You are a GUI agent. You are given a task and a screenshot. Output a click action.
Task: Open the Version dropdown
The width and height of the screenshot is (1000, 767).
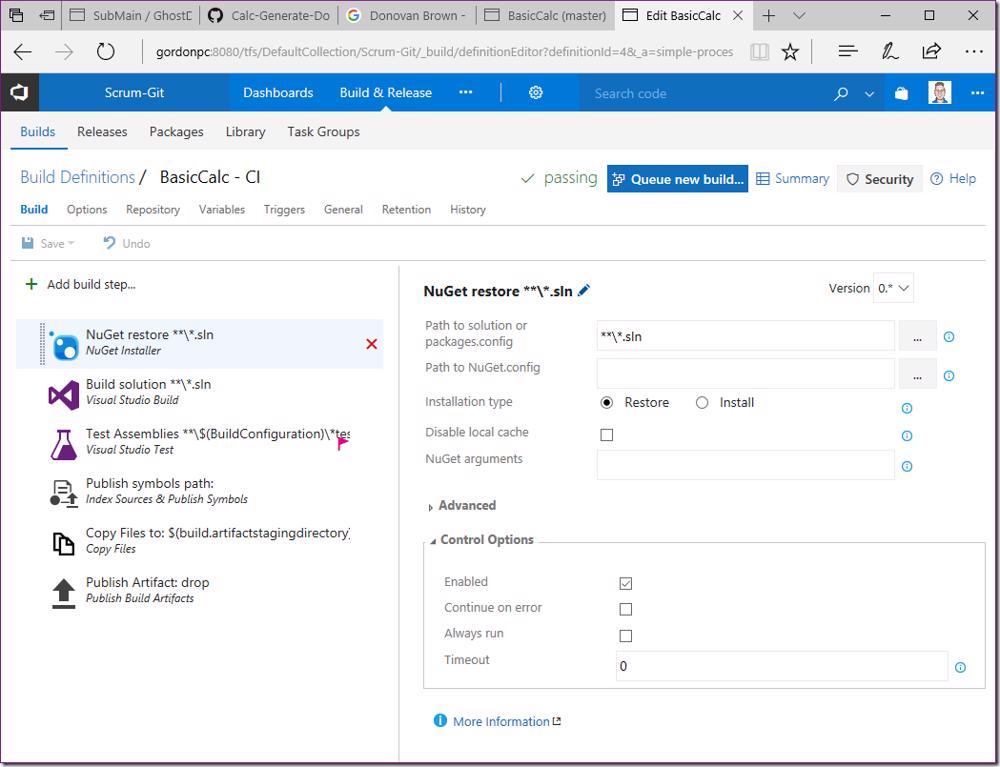[x=893, y=288]
